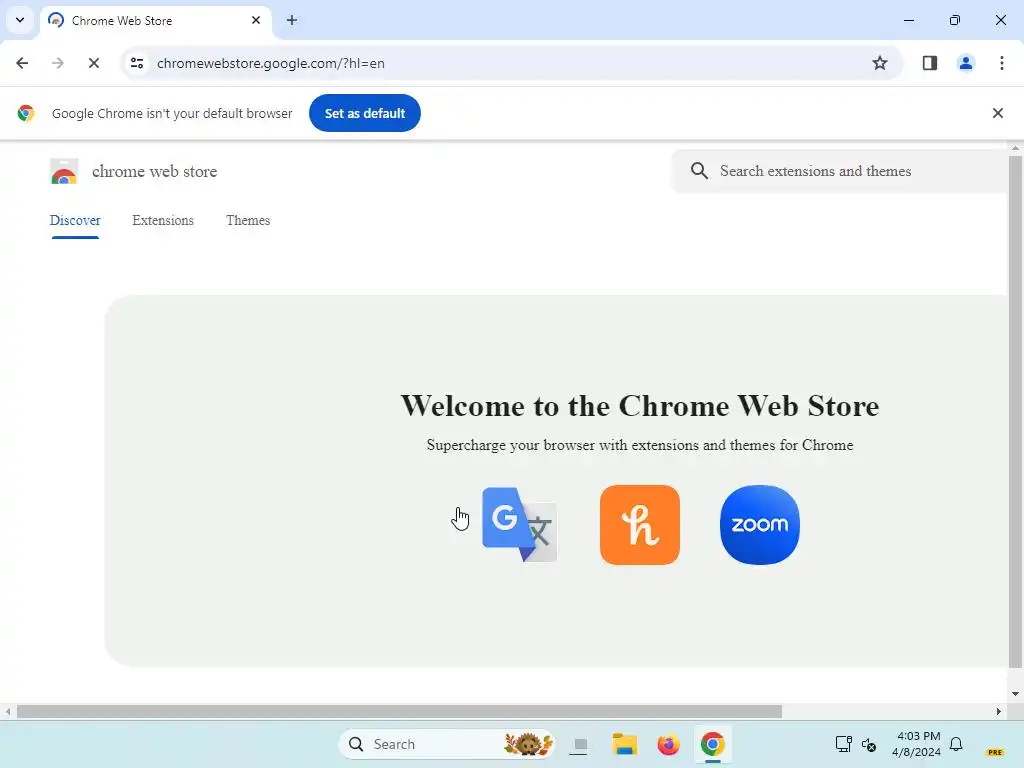Open File Explorer from the taskbar
The image size is (1024, 768).
pyautogui.click(x=624, y=744)
